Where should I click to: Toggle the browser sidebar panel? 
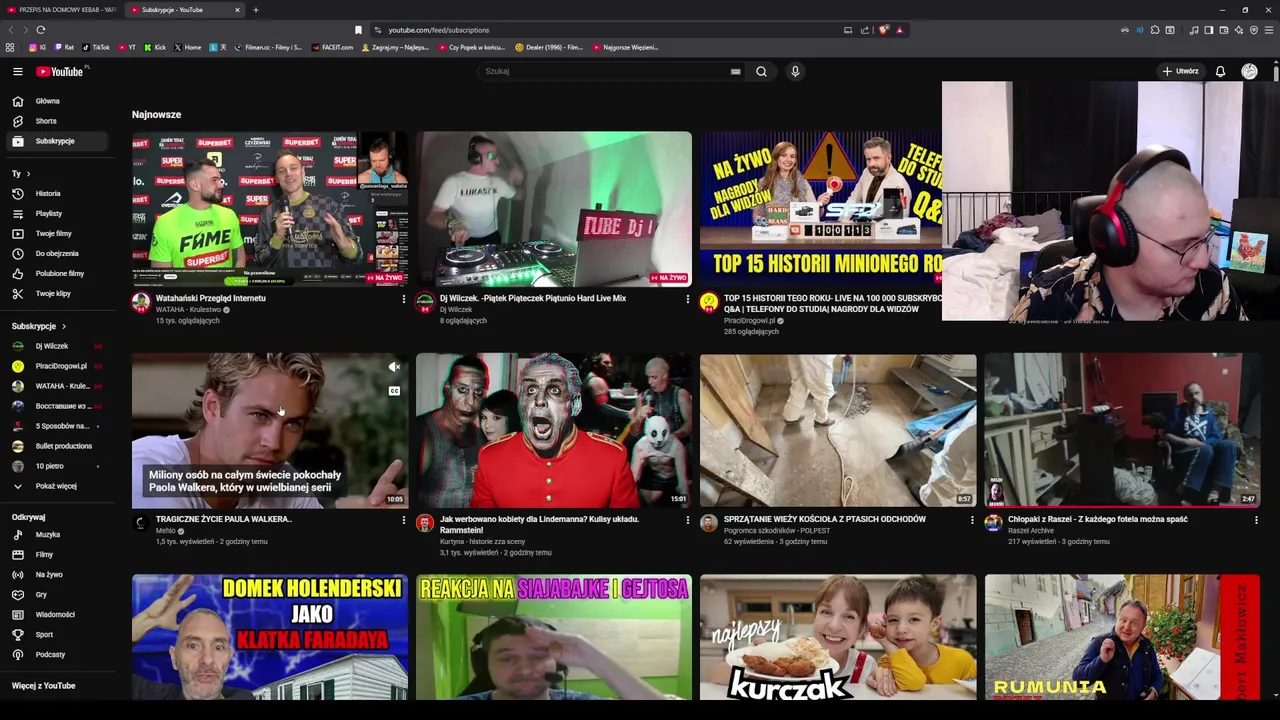click(1209, 30)
